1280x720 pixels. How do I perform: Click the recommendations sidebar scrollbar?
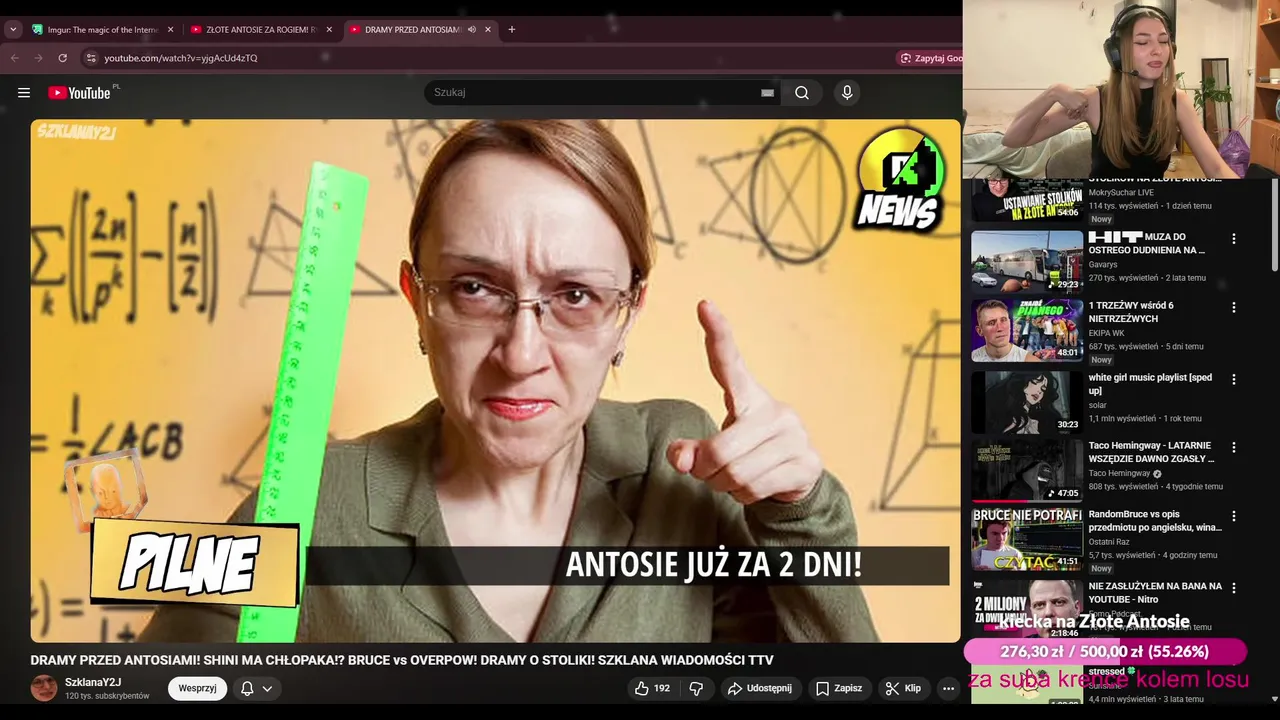pos(1274,225)
